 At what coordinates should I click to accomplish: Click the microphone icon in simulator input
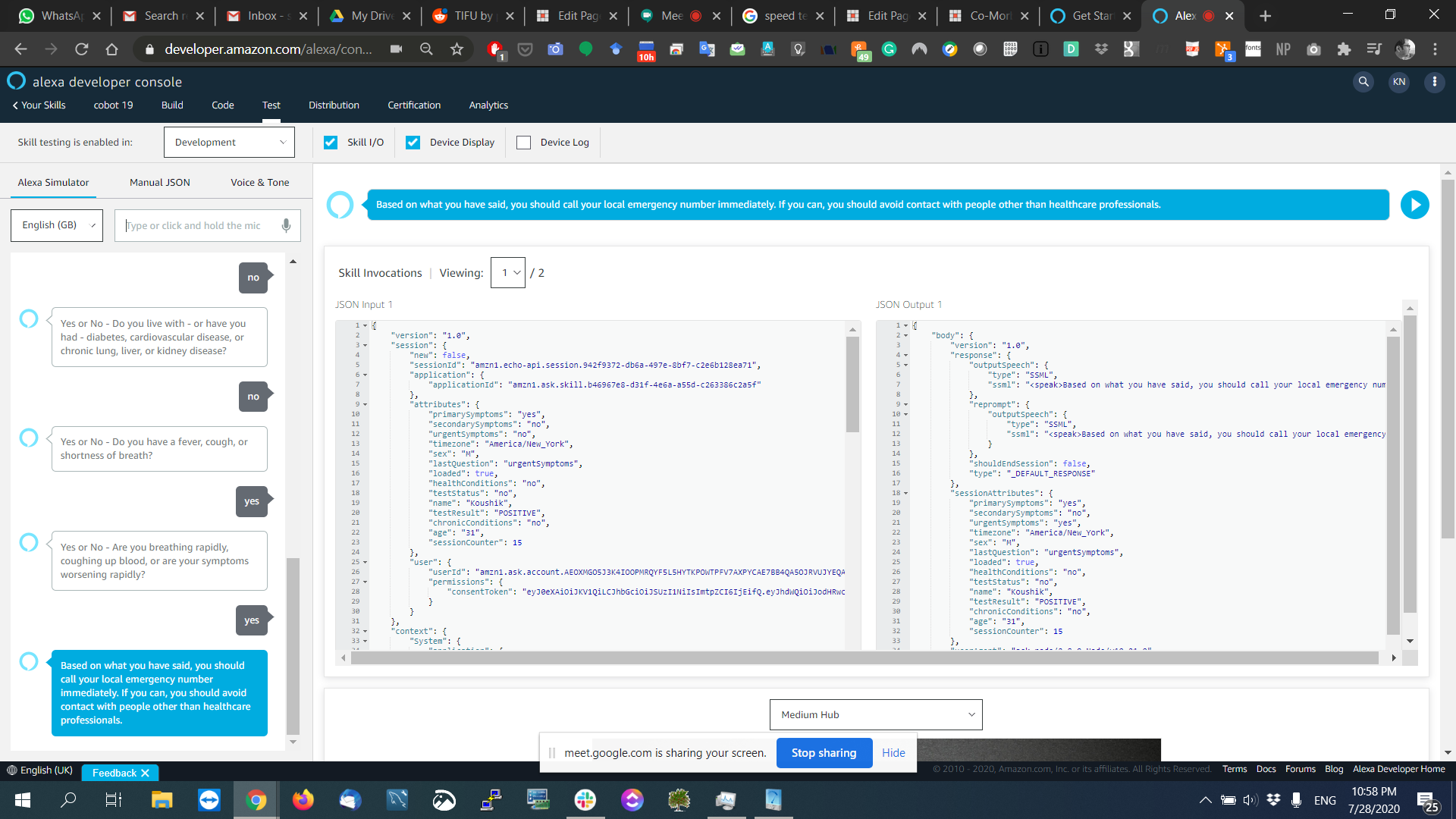coord(286,225)
